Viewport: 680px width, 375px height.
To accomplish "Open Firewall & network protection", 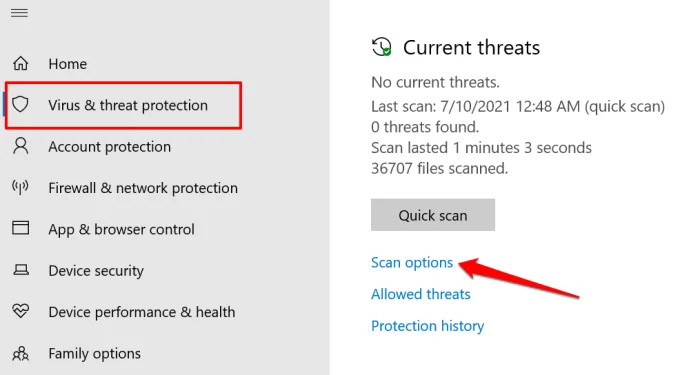I will (143, 188).
